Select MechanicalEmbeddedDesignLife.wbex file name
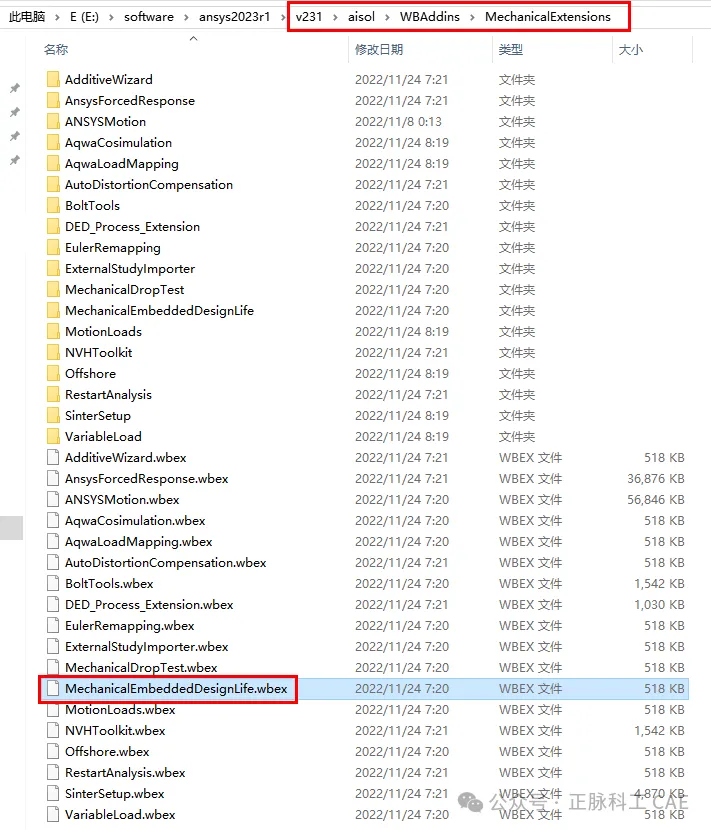Viewport: 711px width, 830px height. (176, 689)
